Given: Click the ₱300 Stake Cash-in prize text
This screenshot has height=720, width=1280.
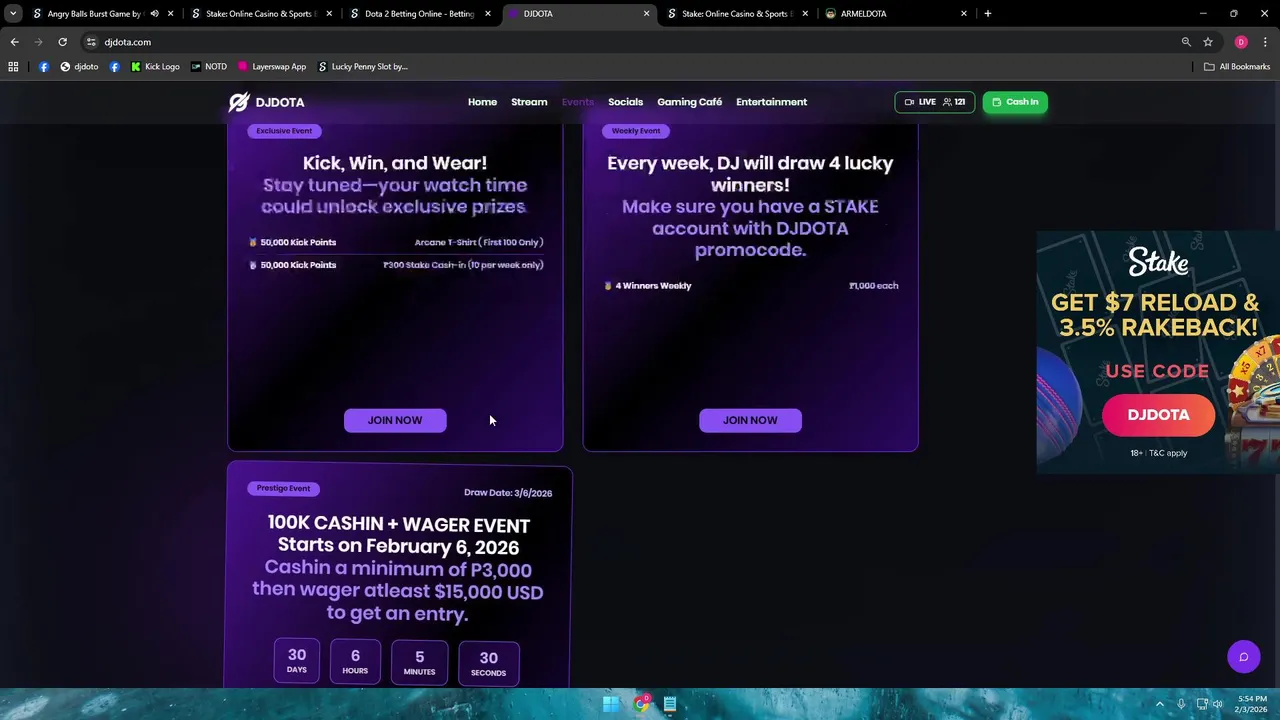Looking at the screenshot, I should click(x=463, y=265).
